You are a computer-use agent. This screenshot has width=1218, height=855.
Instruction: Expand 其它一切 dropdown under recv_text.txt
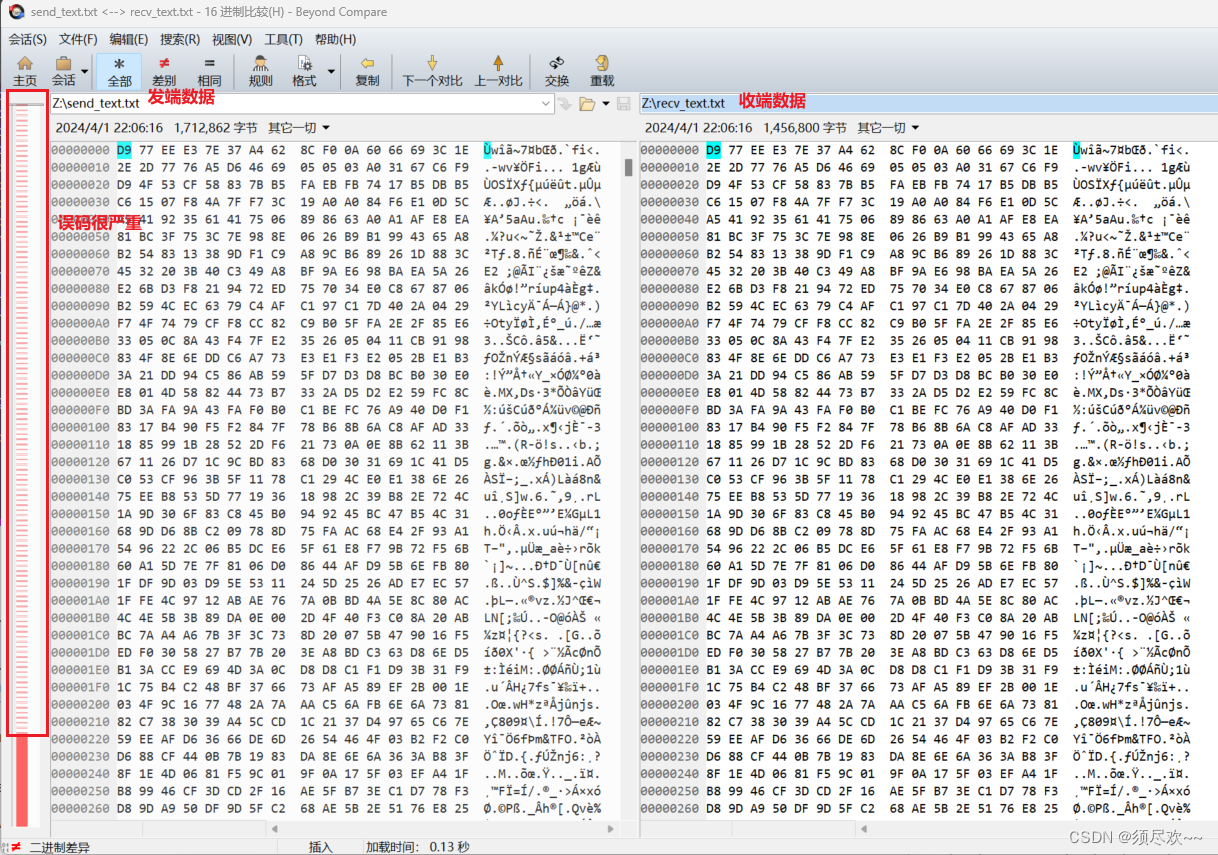[888, 128]
